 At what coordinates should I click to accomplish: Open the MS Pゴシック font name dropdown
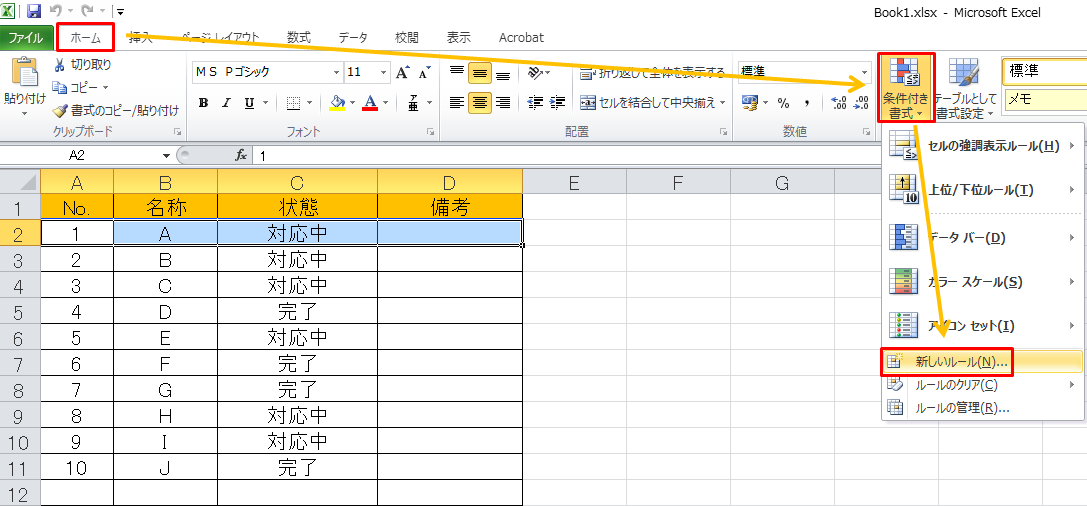337,72
